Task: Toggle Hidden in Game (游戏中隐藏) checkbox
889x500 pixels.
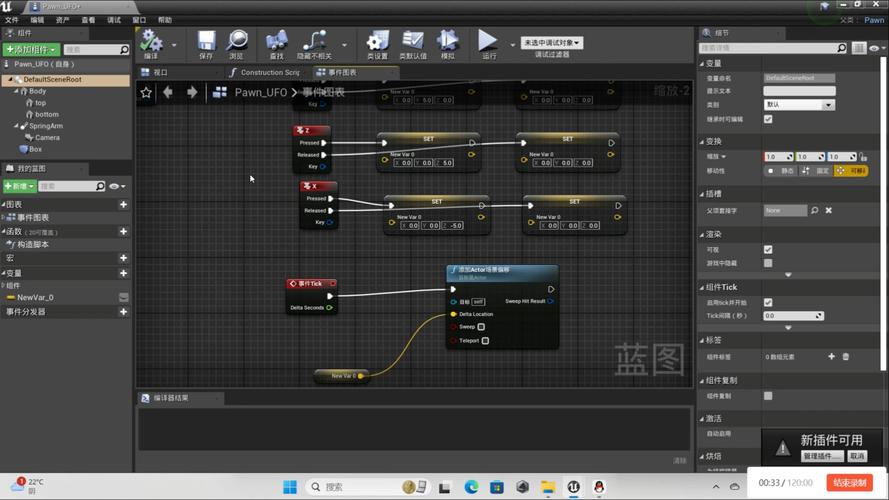Action: click(768, 263)
